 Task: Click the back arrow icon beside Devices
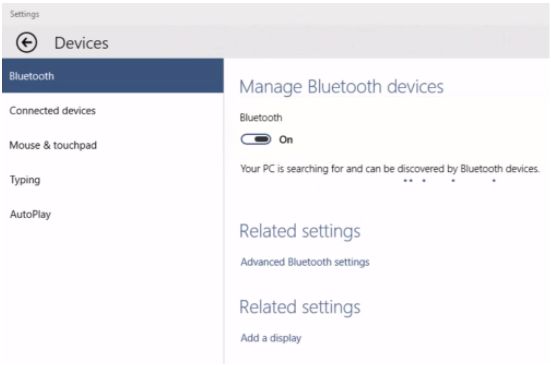coord(26,43)
